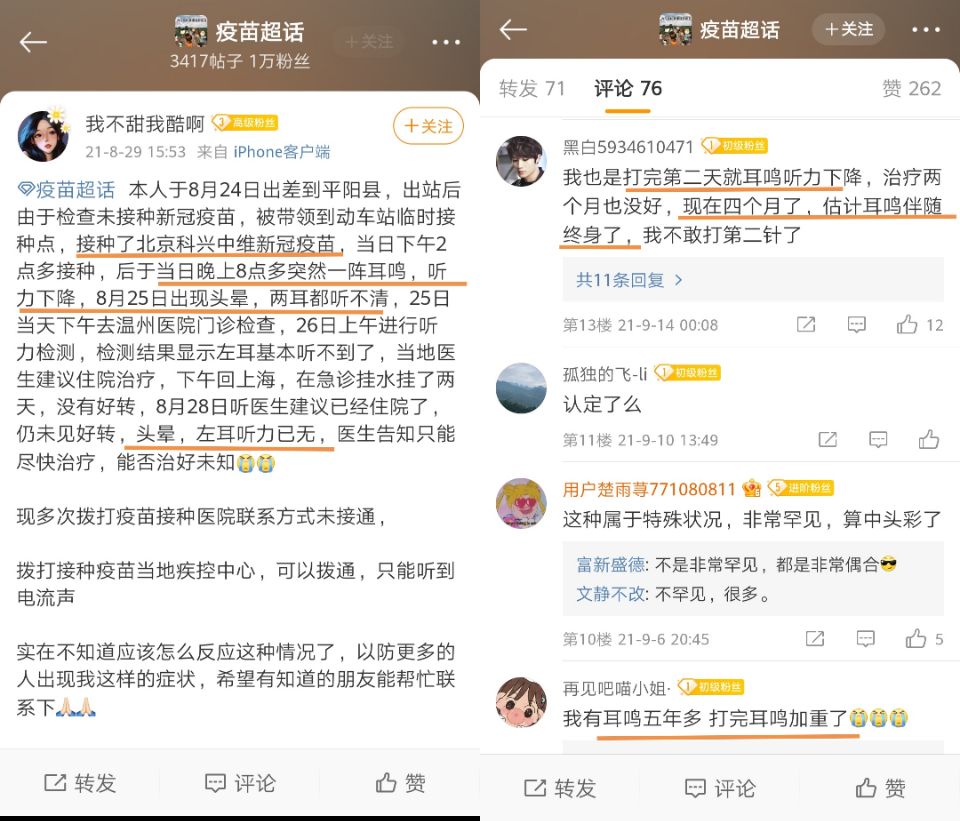Repost the comment by 孤独的飞-li
The image size is (960, 821).
pos(828,439)
